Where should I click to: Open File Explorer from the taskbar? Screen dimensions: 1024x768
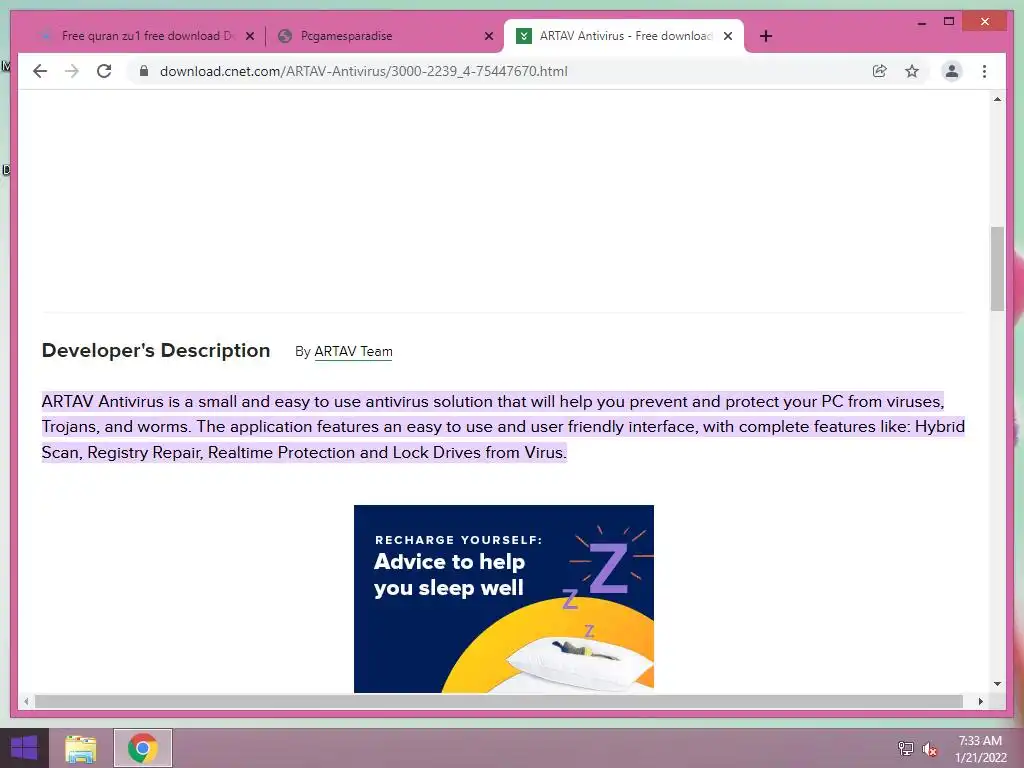click(x=80, y=748)
